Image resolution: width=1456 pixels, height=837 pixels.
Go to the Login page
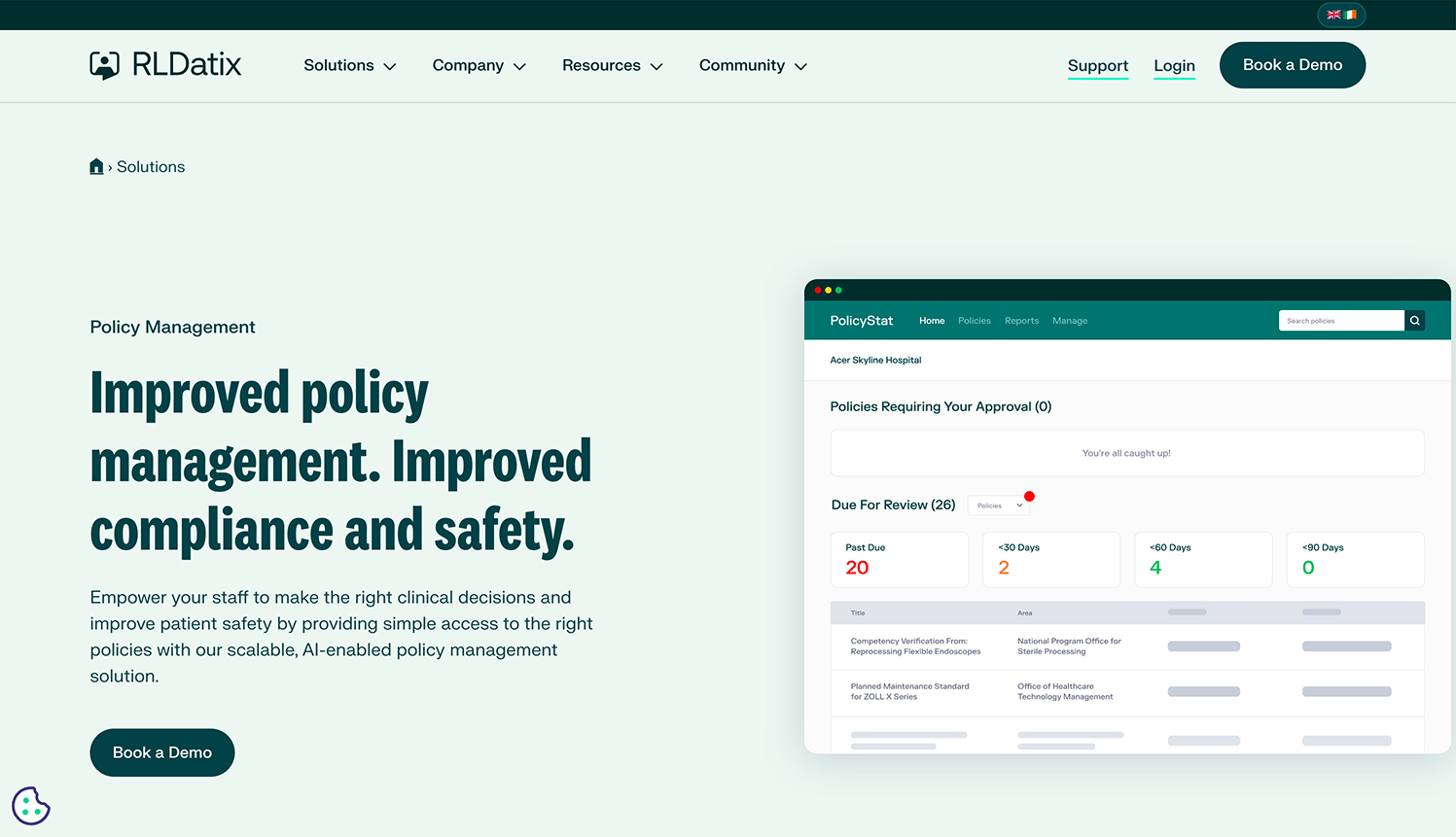[x=1174, y=66]
